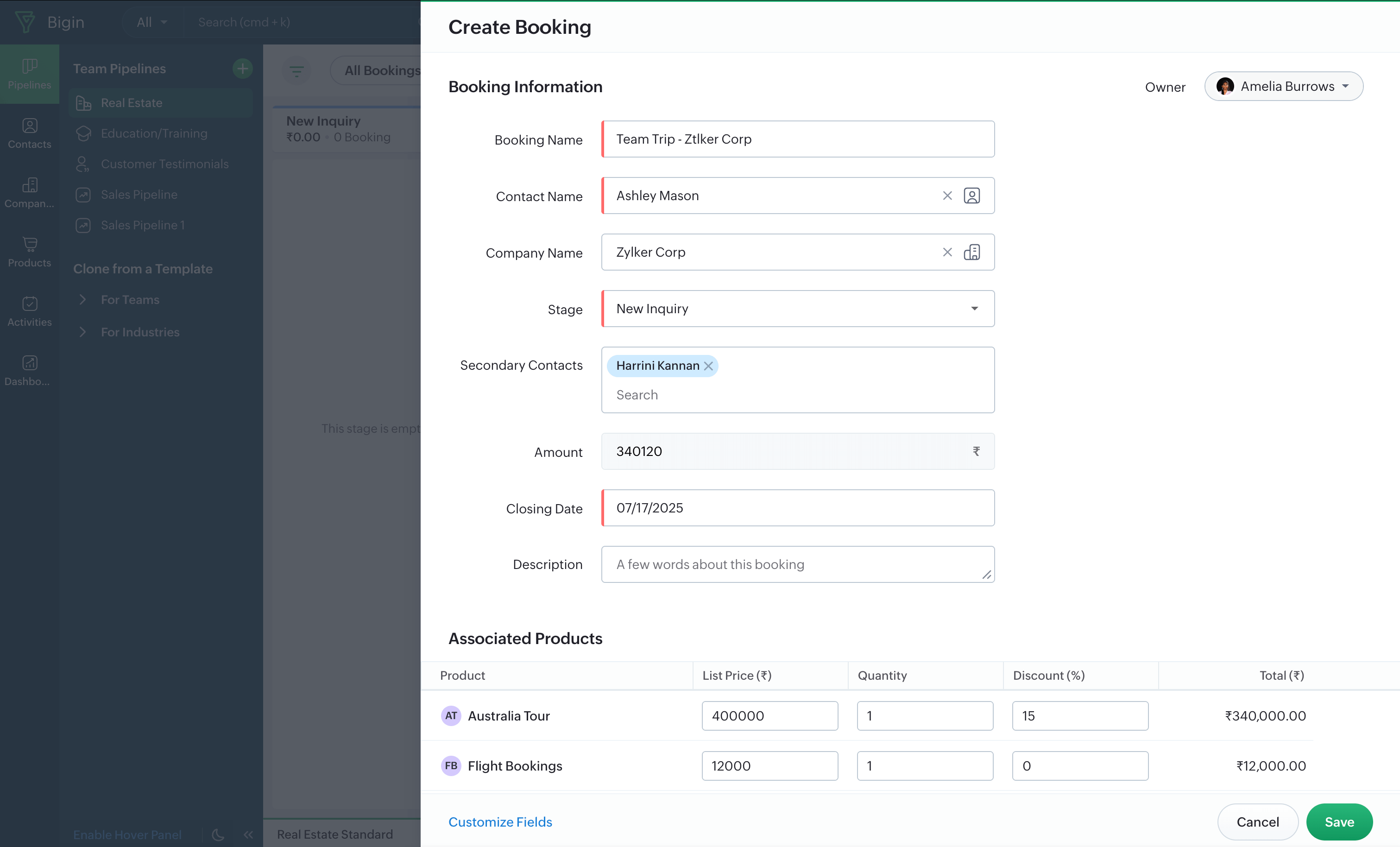This screenshot has width=1400, height=847.
Task: Click the Sales Pipeline 1 icon
Action: (x=83, y=225)
